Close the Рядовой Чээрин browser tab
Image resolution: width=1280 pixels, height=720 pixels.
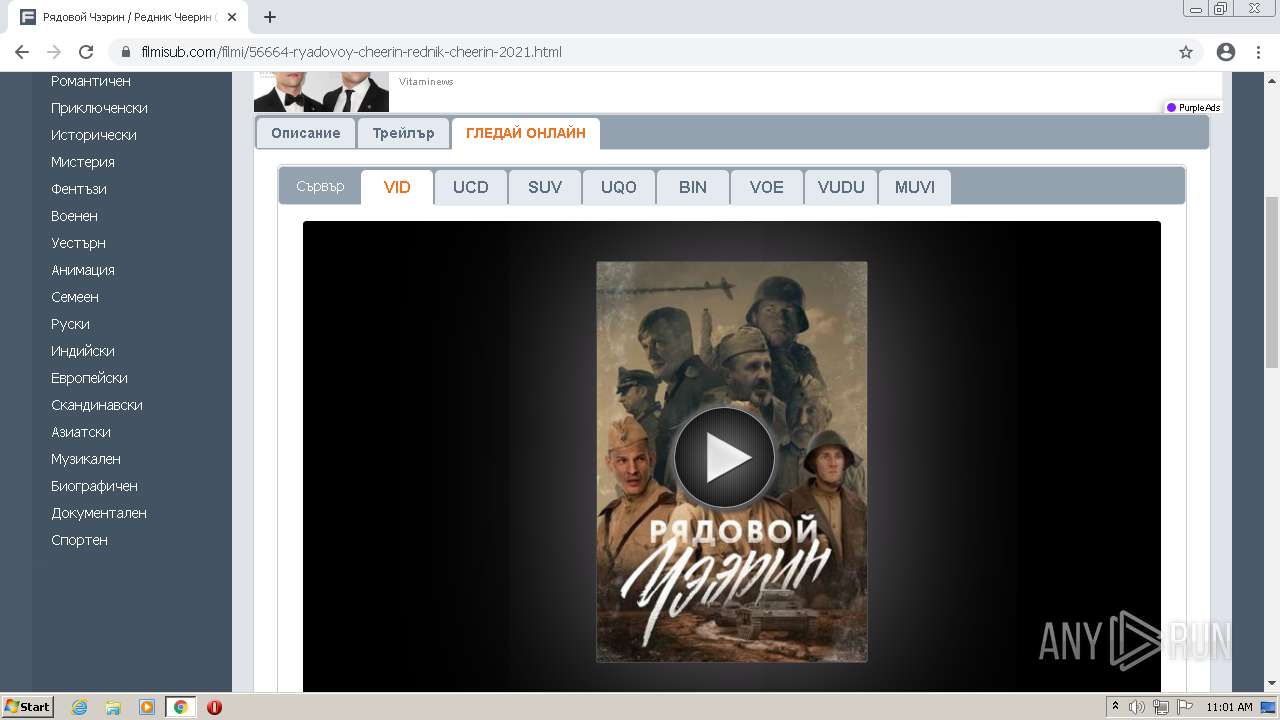pyautogui.click(x=232, y=17)
